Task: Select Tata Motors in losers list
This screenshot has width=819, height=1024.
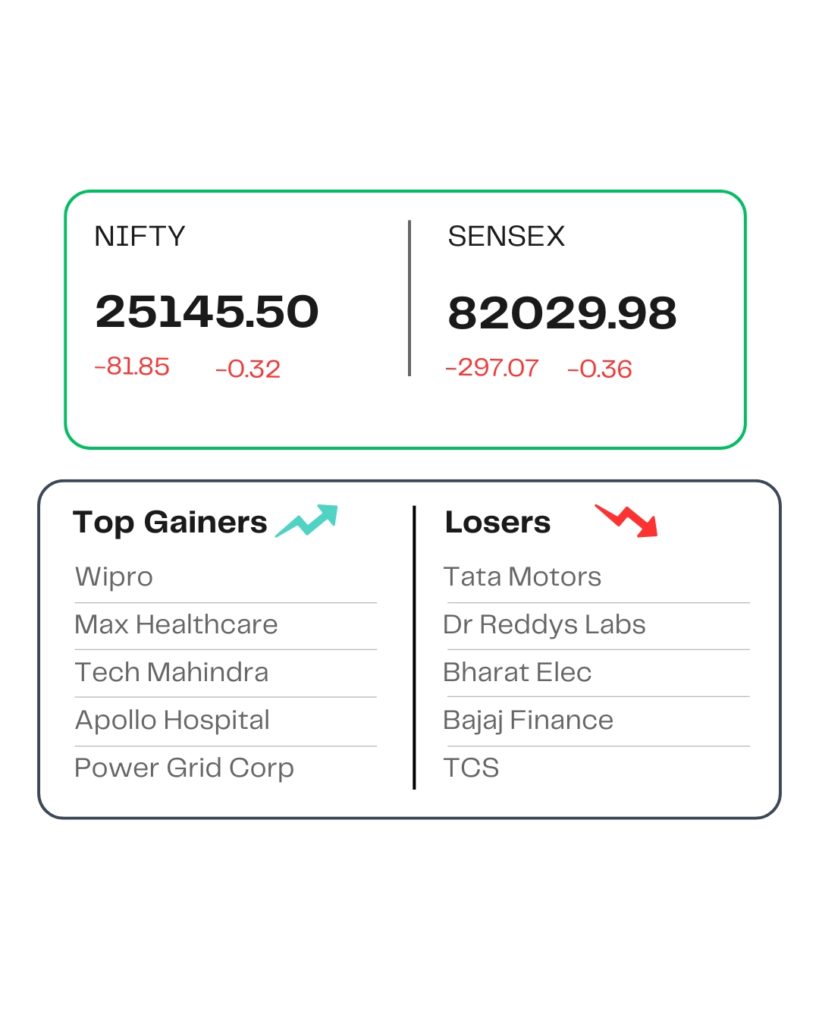Action: [522, 577]
